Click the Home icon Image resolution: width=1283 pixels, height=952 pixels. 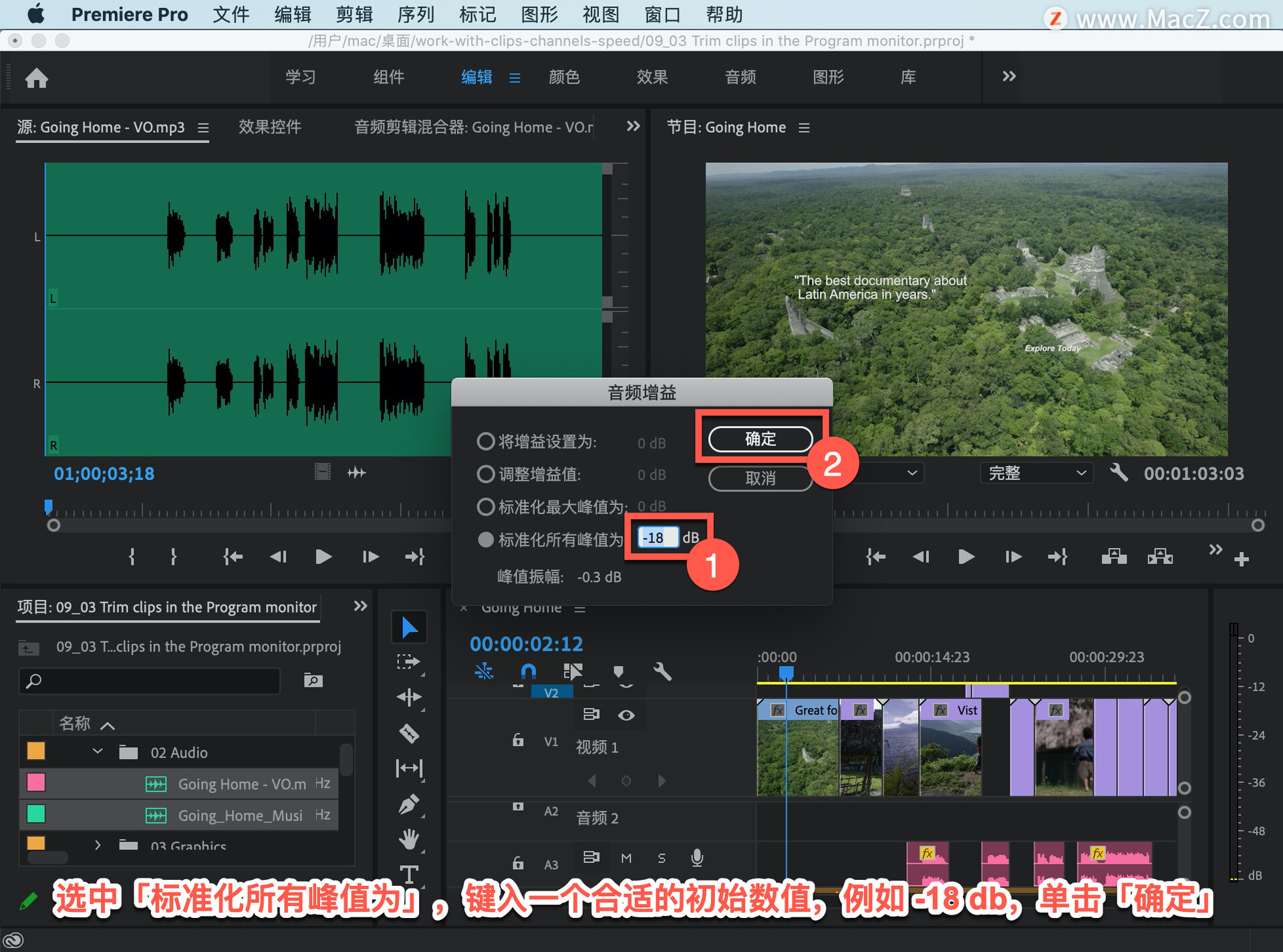click(x=37, y=78)
